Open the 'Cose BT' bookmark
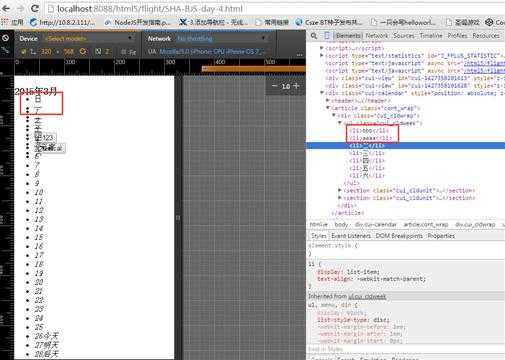505x360 pixels. 329,22
